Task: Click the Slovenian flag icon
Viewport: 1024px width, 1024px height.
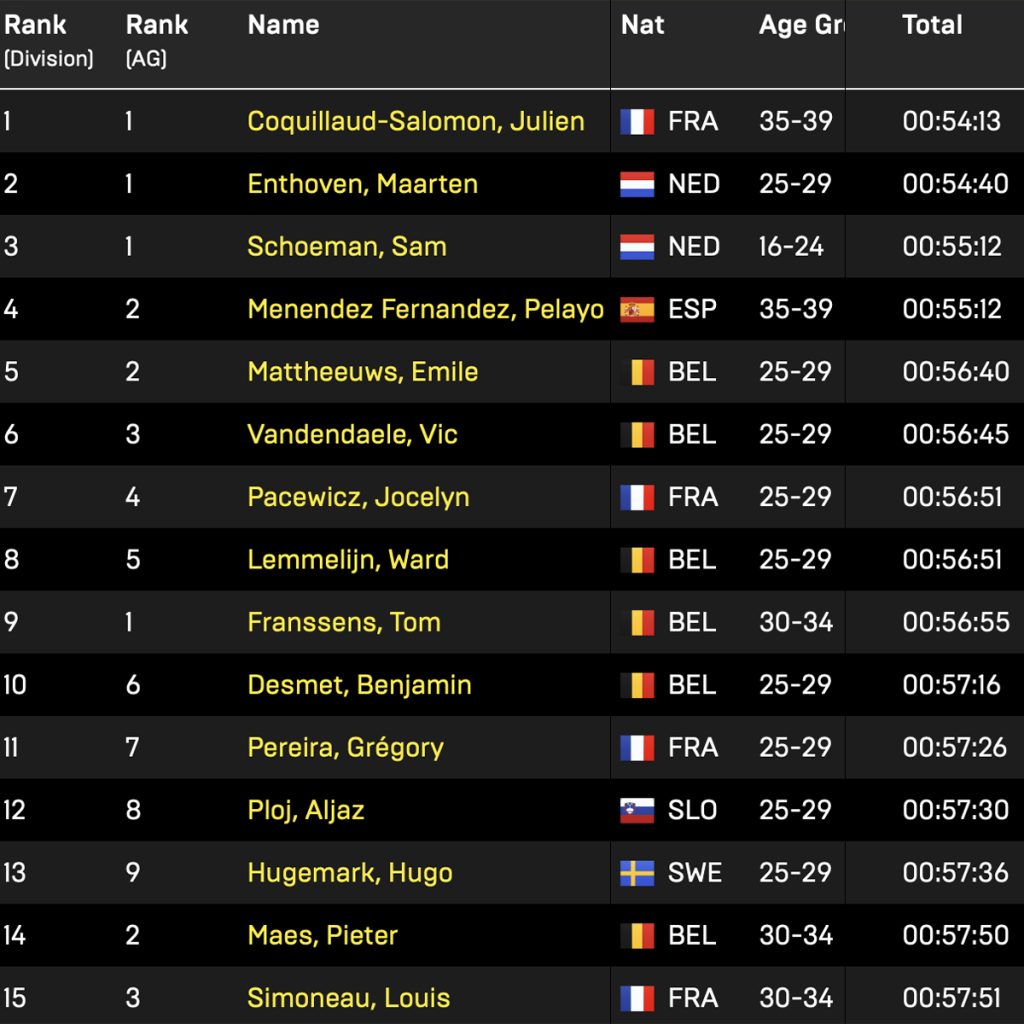Action: pos(637,810)
